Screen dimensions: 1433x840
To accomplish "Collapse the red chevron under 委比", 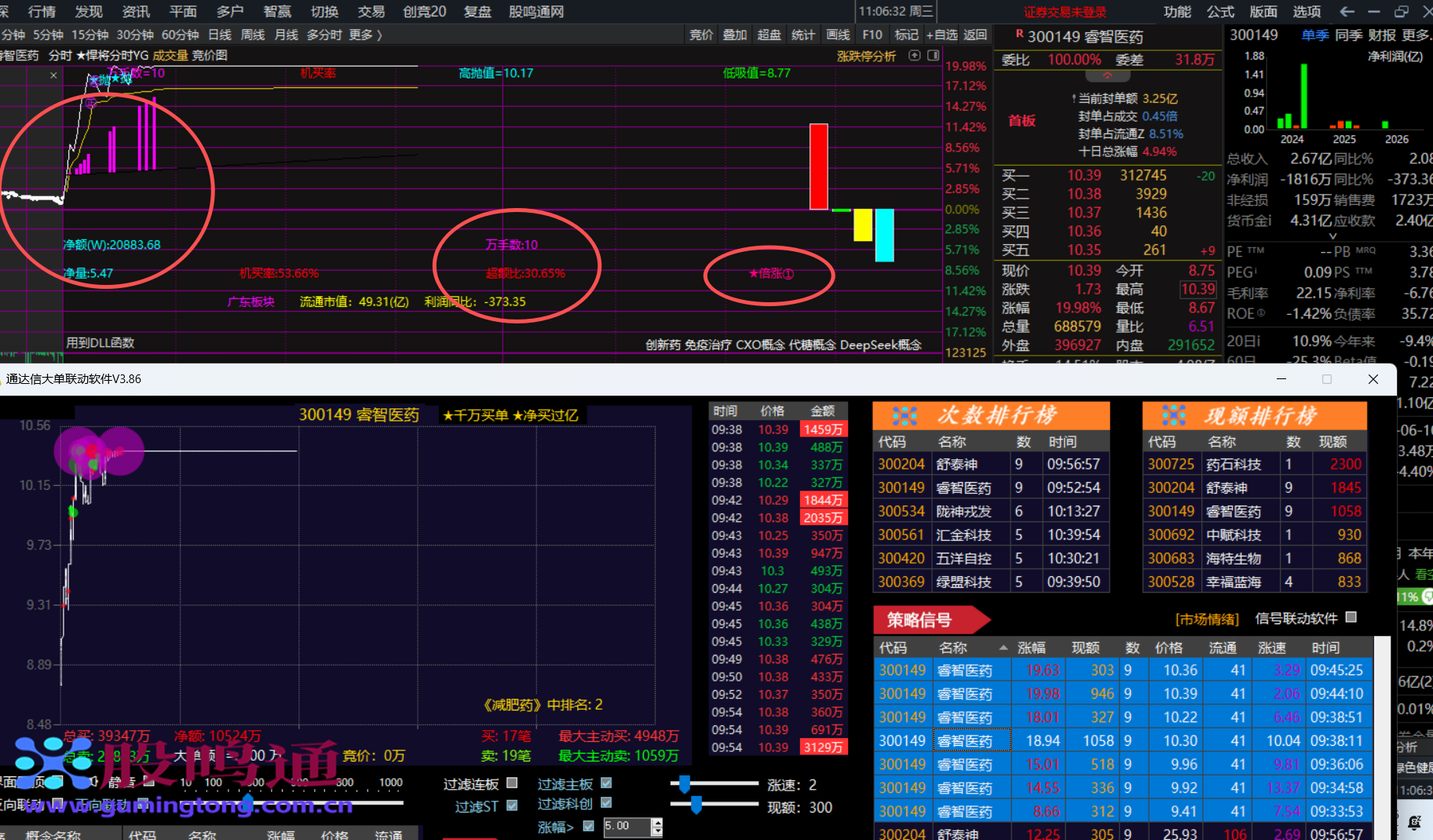I will point(1107,76).
